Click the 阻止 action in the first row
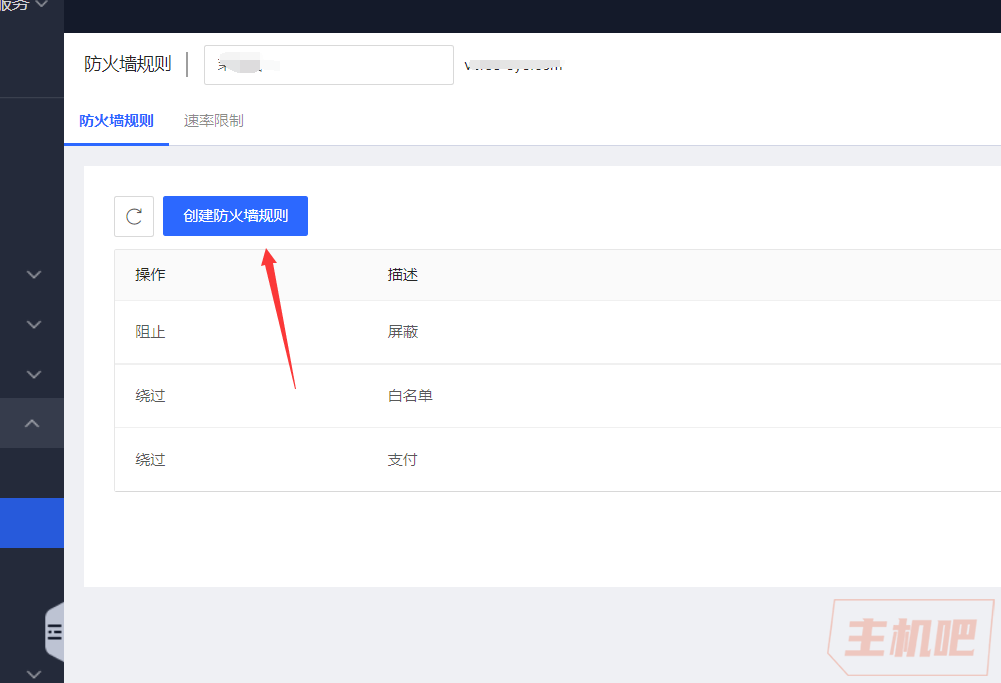This screenshot has width=1001, height=683. click(150, 332)
